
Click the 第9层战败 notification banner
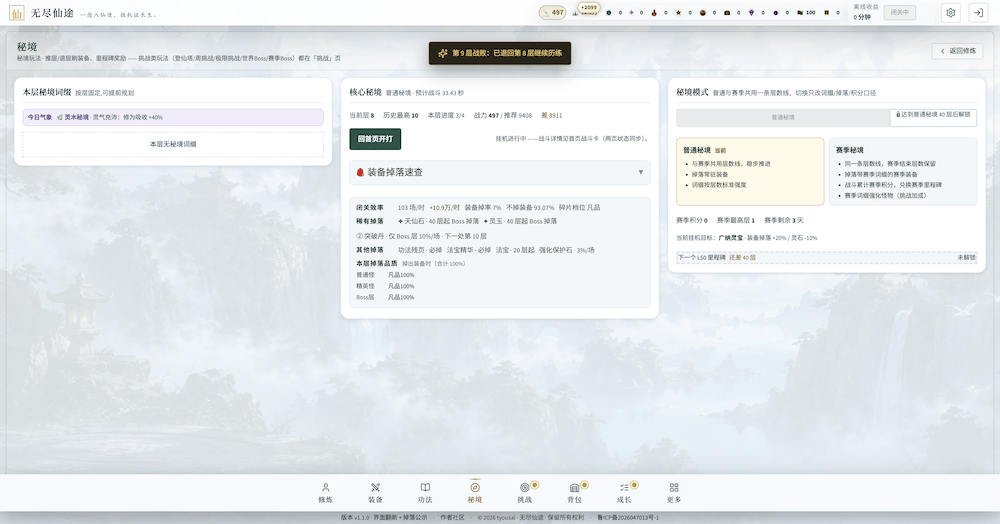[500, 54]
